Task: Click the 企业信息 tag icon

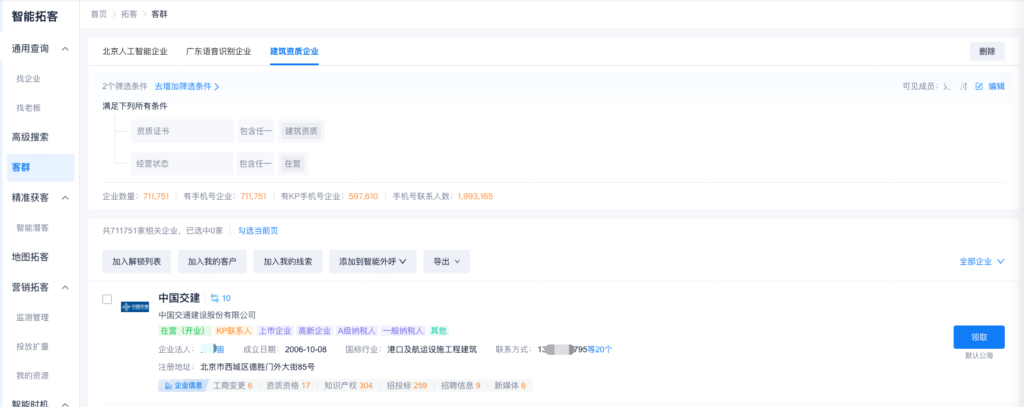Action: [165, 385]
